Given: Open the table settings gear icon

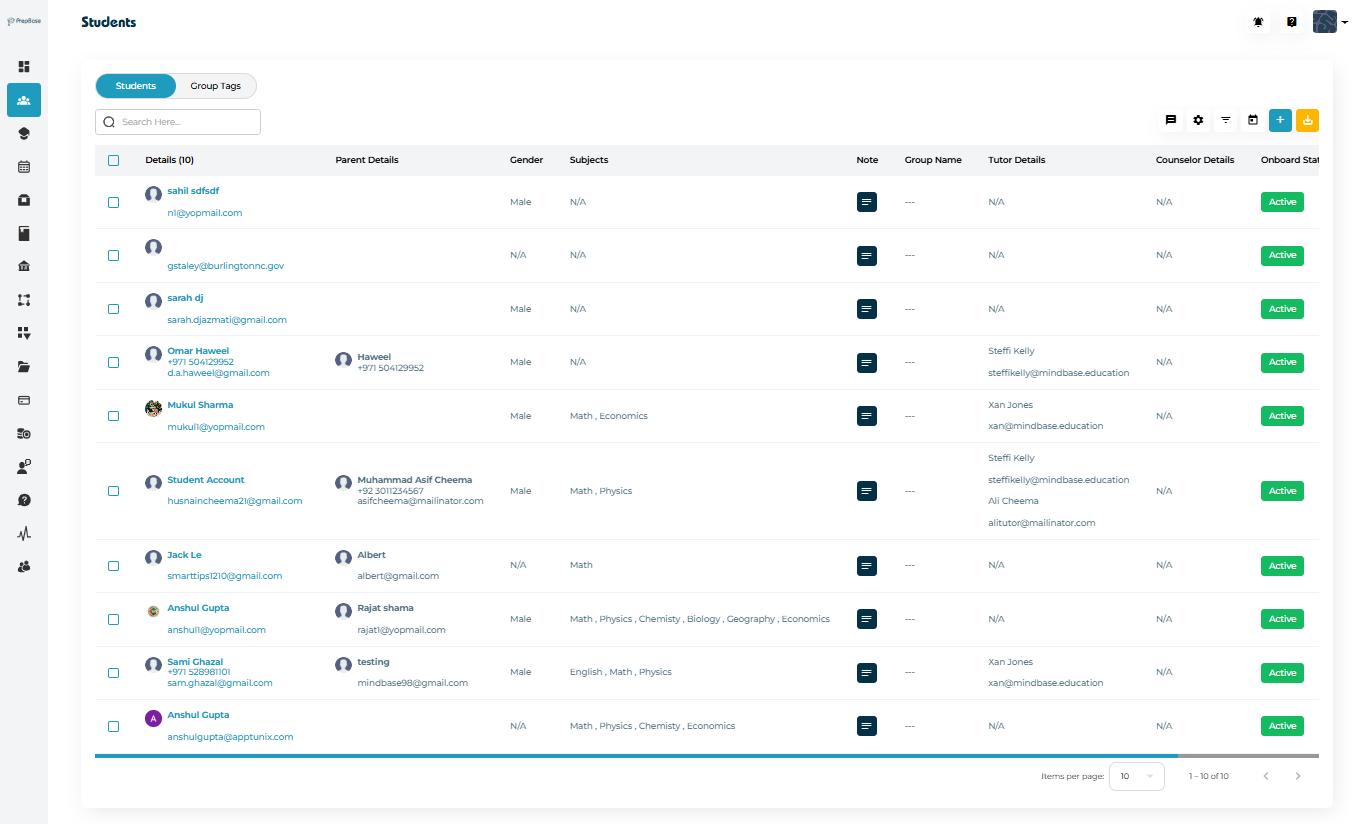Looking at the screenshot, I should (x=1198, y=120).
